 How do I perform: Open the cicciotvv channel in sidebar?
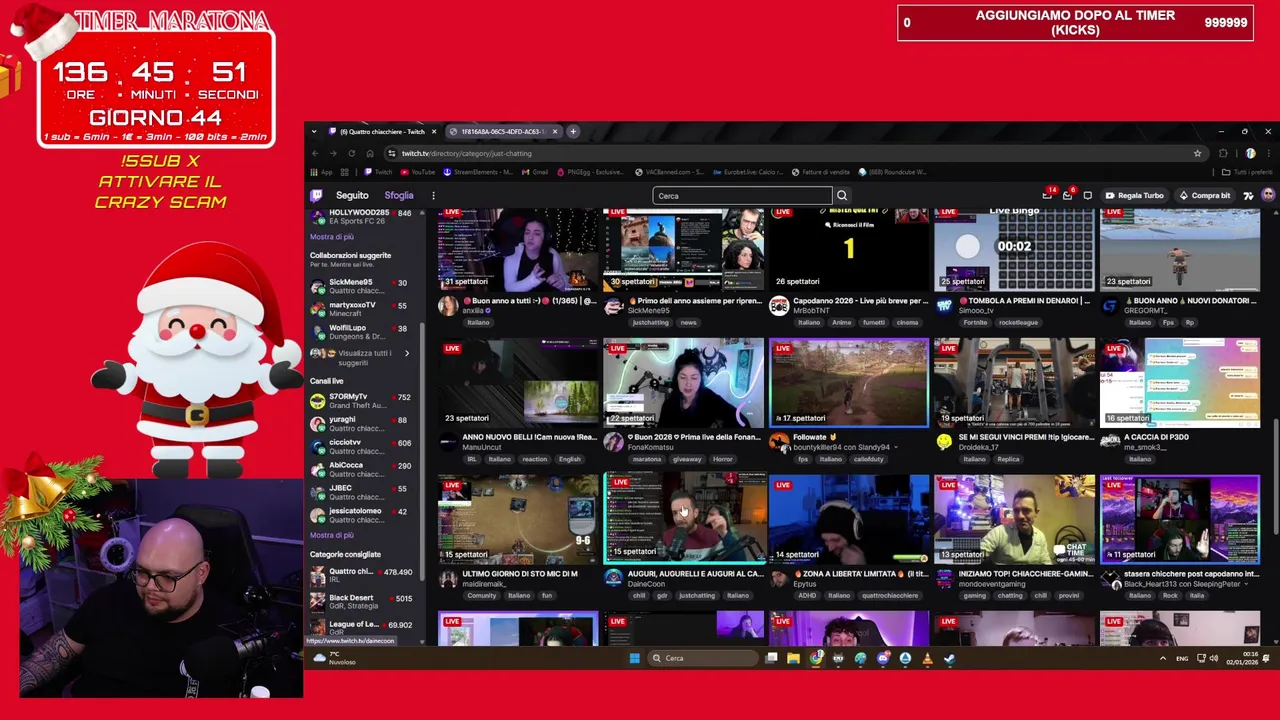click(360, 446)
